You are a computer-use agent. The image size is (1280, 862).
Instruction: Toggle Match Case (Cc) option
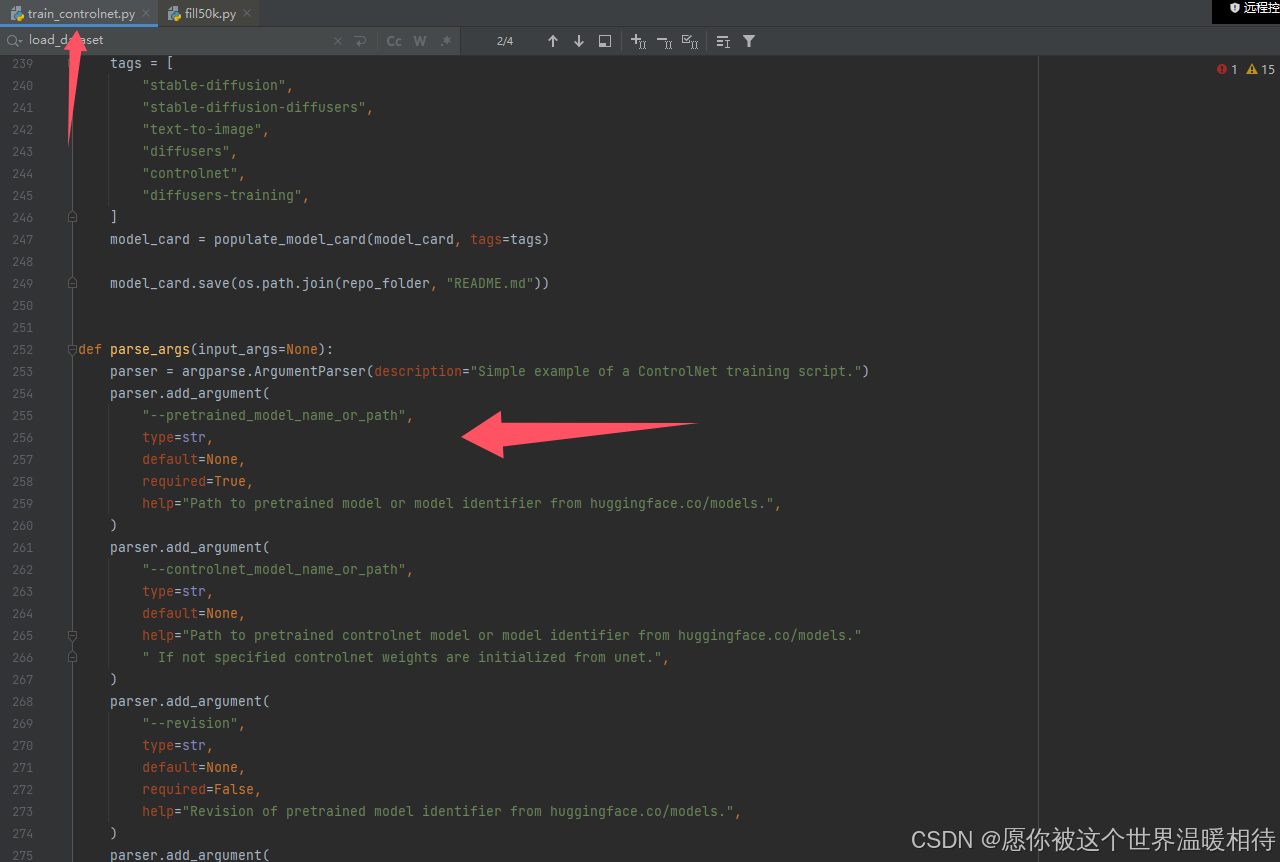394,41
